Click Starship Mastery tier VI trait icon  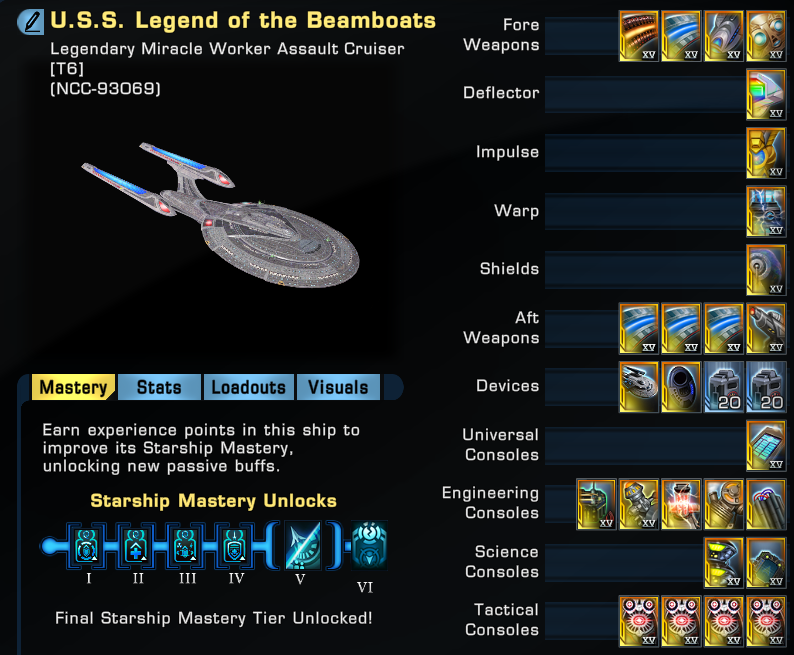(369, 545)
